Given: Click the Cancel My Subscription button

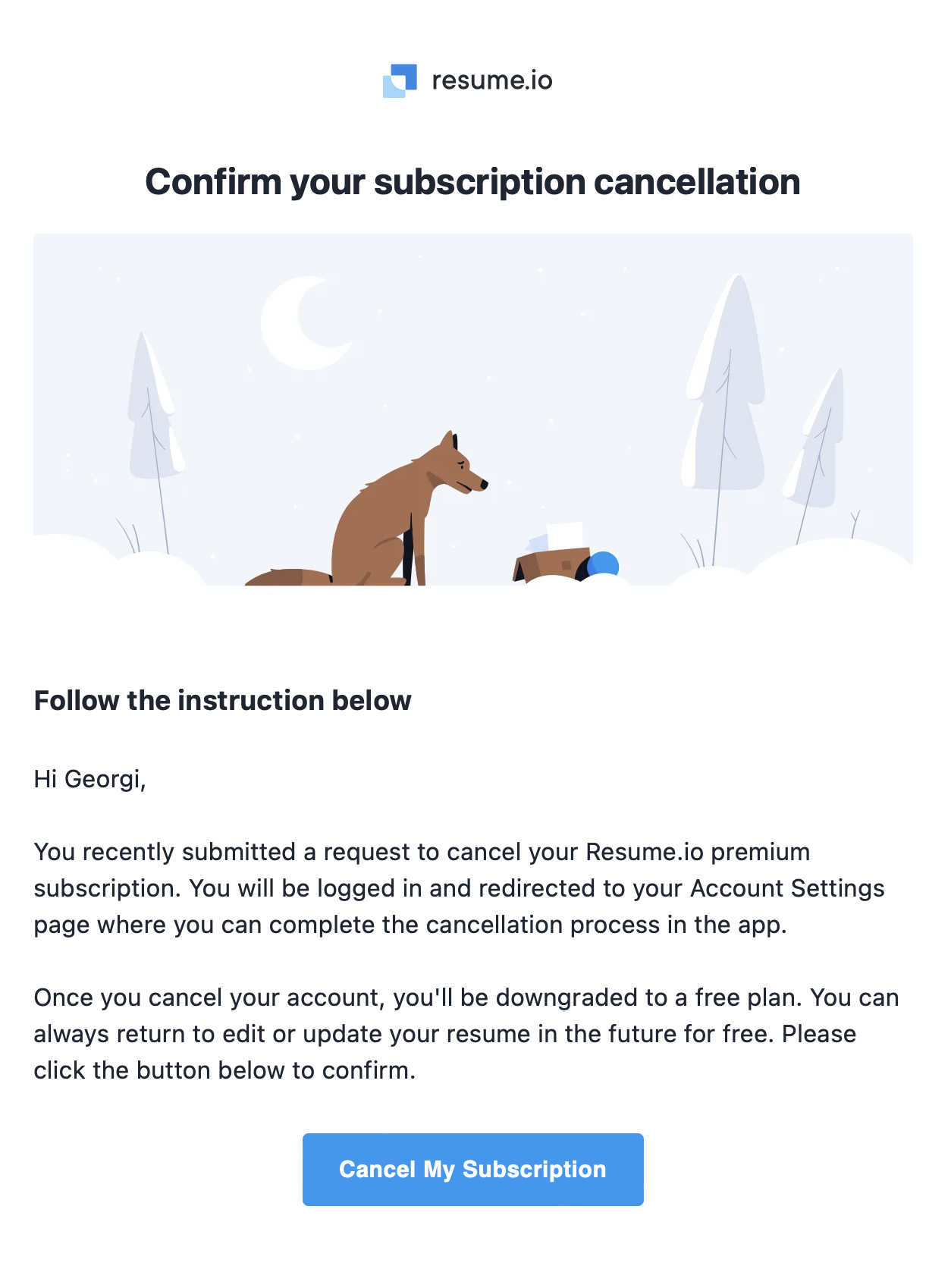Looking at the screenshot, I should 473,1169.
